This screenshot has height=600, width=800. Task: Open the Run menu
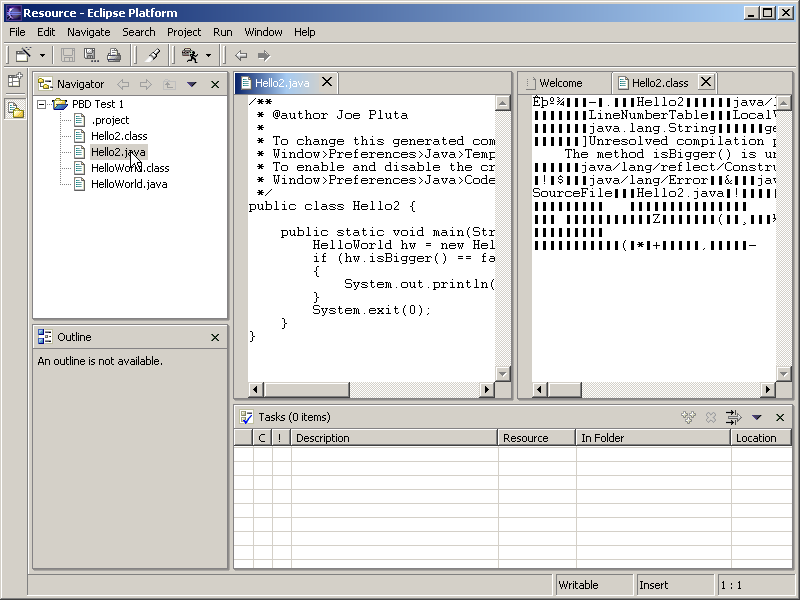click(x=223, y=32)
